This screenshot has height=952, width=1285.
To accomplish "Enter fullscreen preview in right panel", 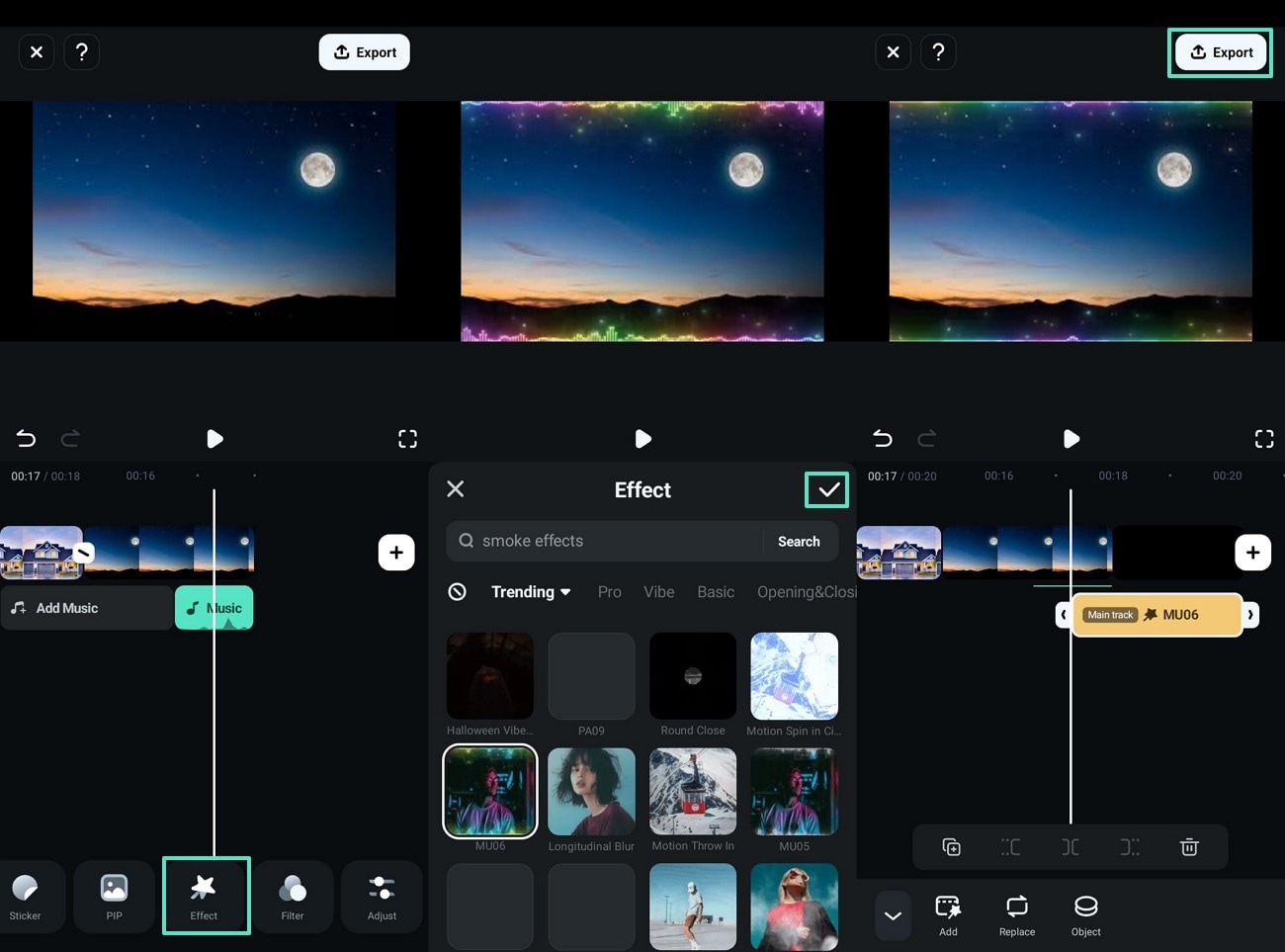I will [1264, 439].
